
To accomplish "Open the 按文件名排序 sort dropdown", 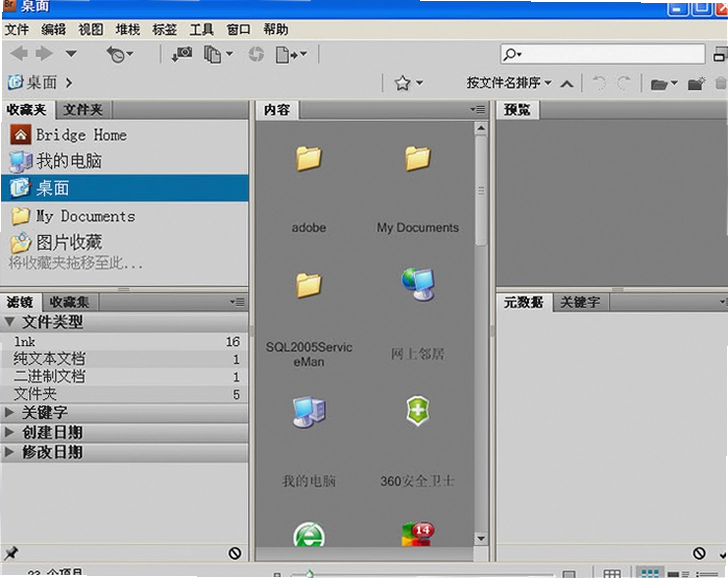I will tap(509, 83).
